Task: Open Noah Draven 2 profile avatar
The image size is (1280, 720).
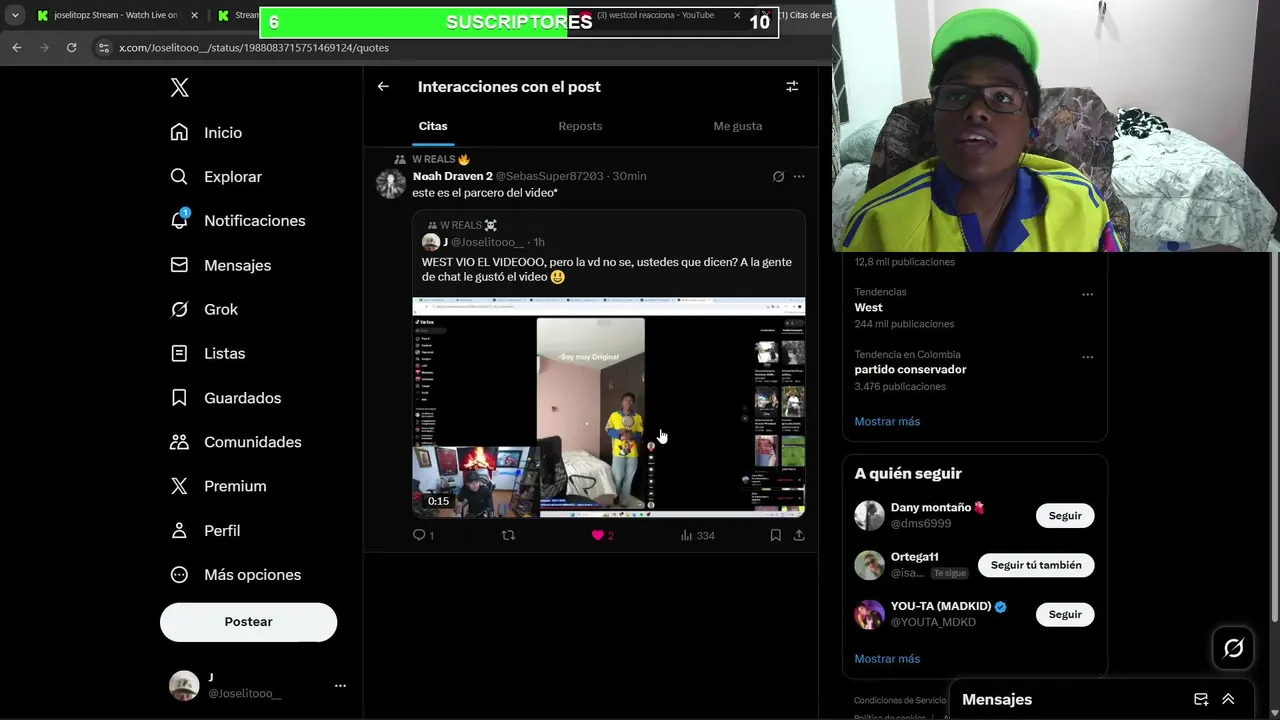Action: pyautogui.click(x=390, y=184)
